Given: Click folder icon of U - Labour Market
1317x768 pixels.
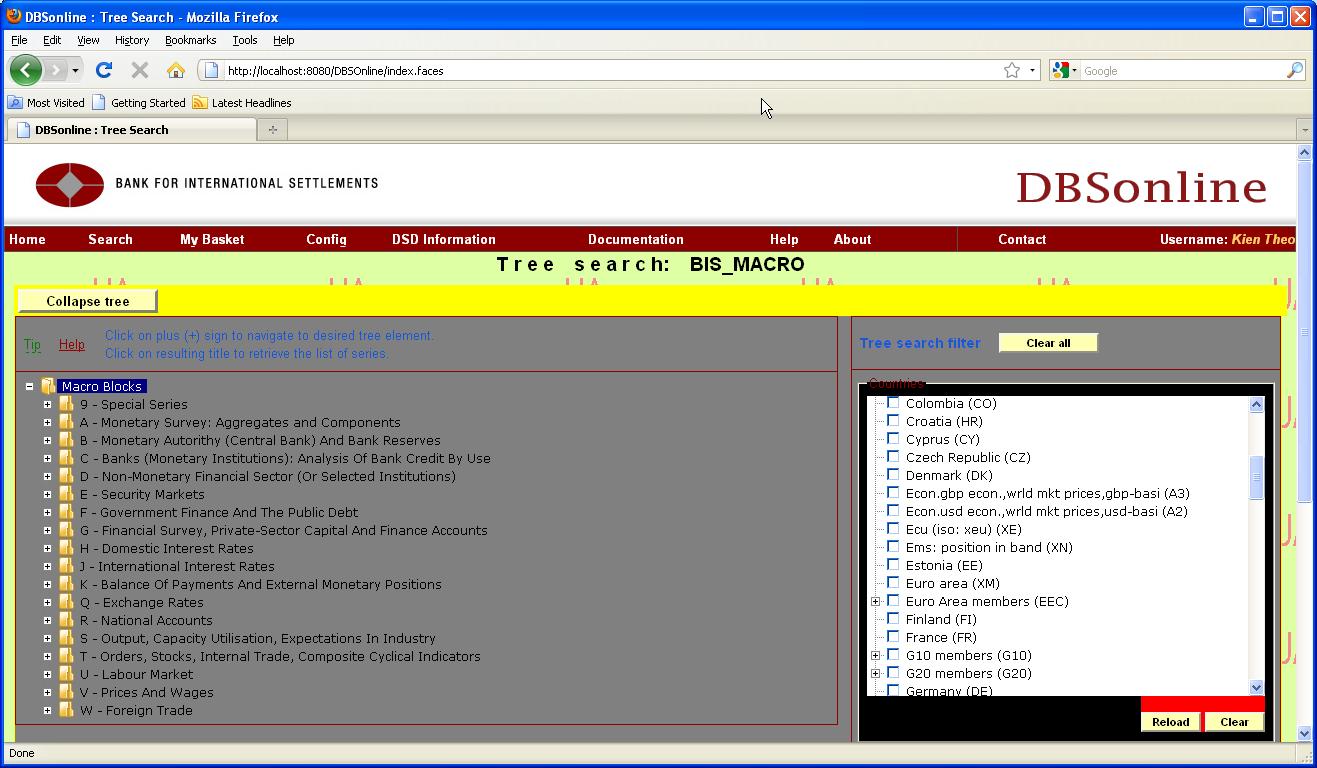Looking at the screenshot, I should (x=66, y=674).
